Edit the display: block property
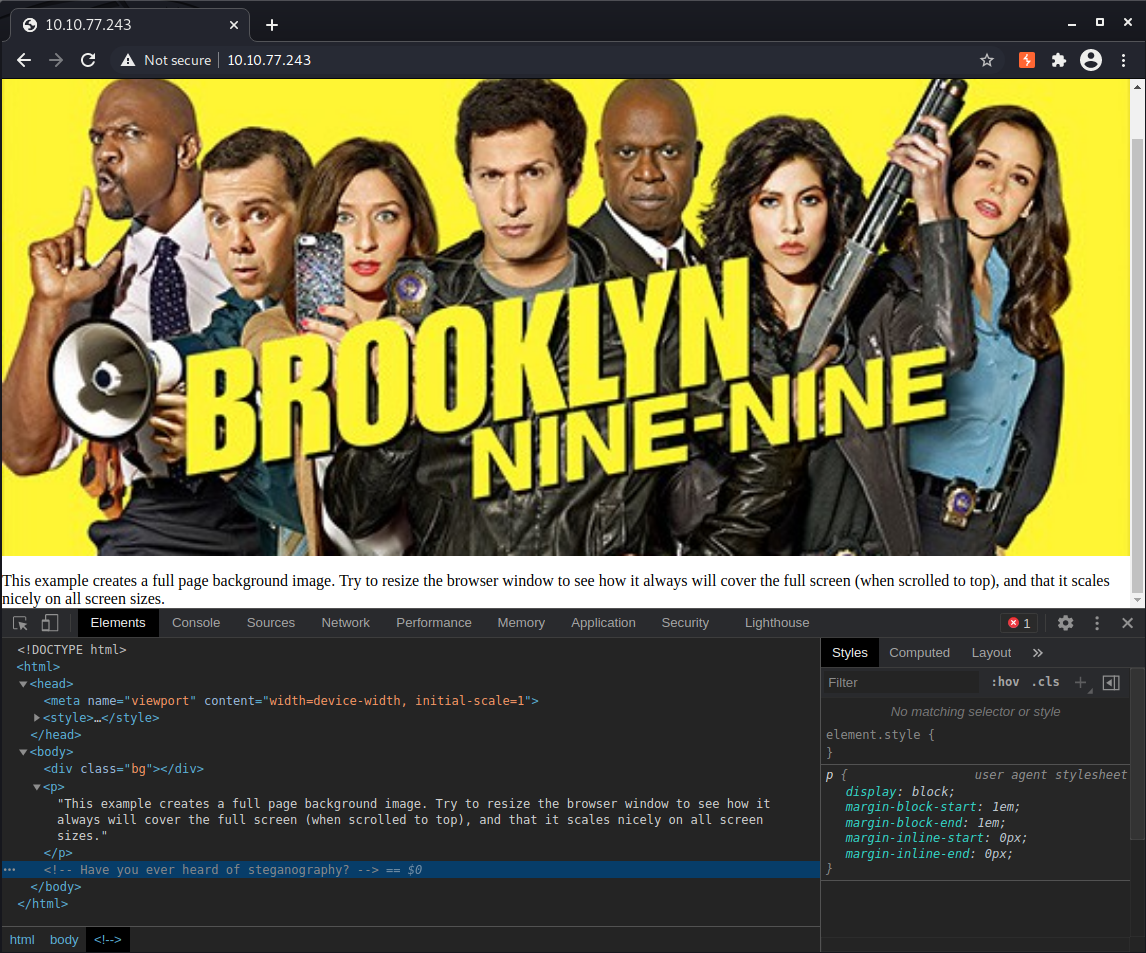The image size is (1146, 953). 900,791
